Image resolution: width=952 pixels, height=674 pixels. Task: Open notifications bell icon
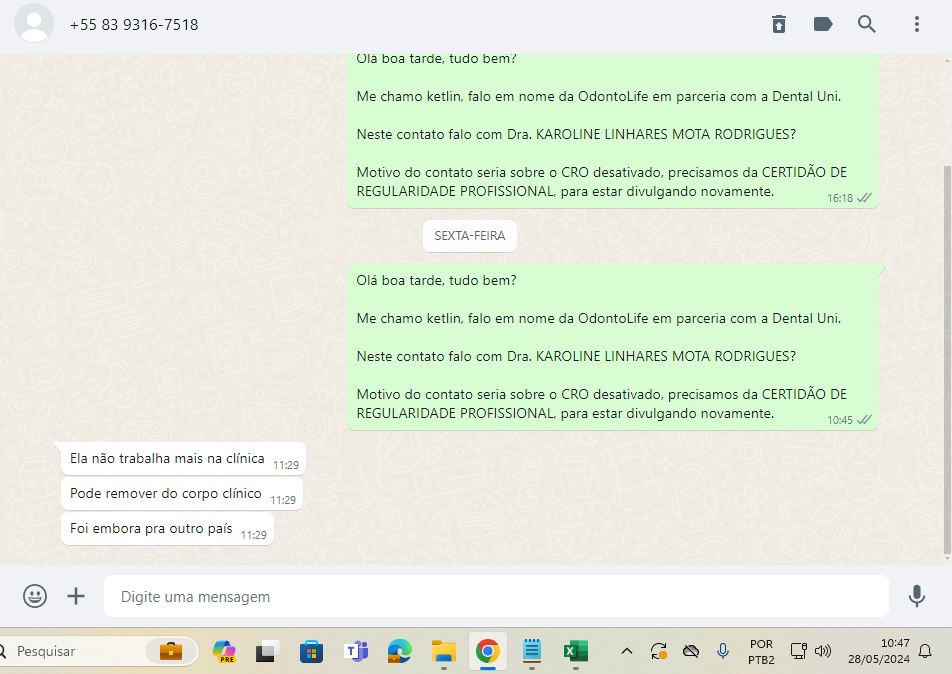point(925,652)
